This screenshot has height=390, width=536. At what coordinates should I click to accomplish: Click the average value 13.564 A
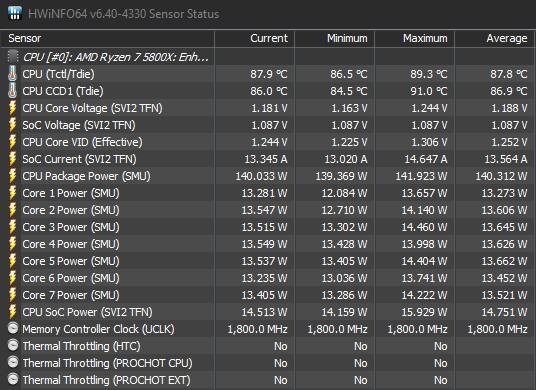point(506,159)
